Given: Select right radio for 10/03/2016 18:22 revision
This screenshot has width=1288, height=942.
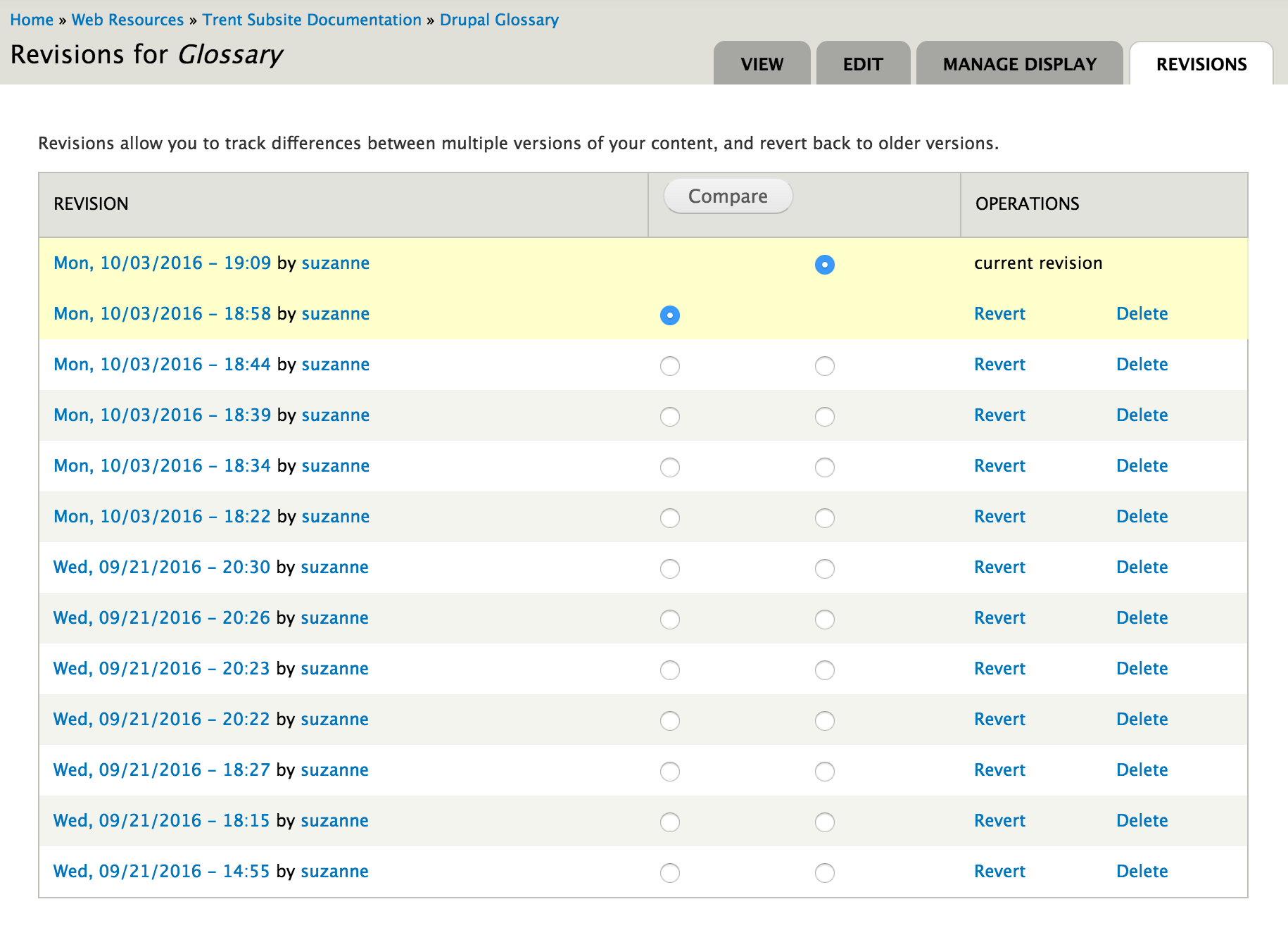Looking at the screenshot, I should [824, 518].
